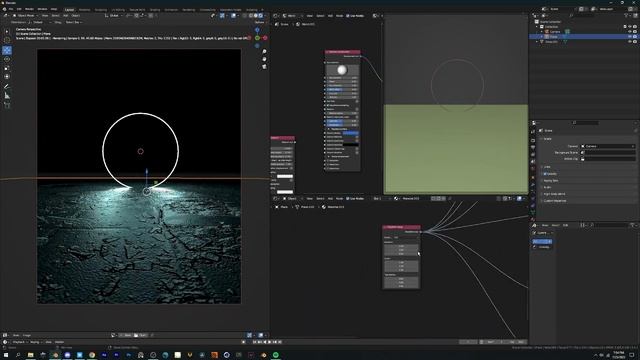The image size is (640, 360).
Task: Hide the Plane object in outliner
Action: [629, 37]
